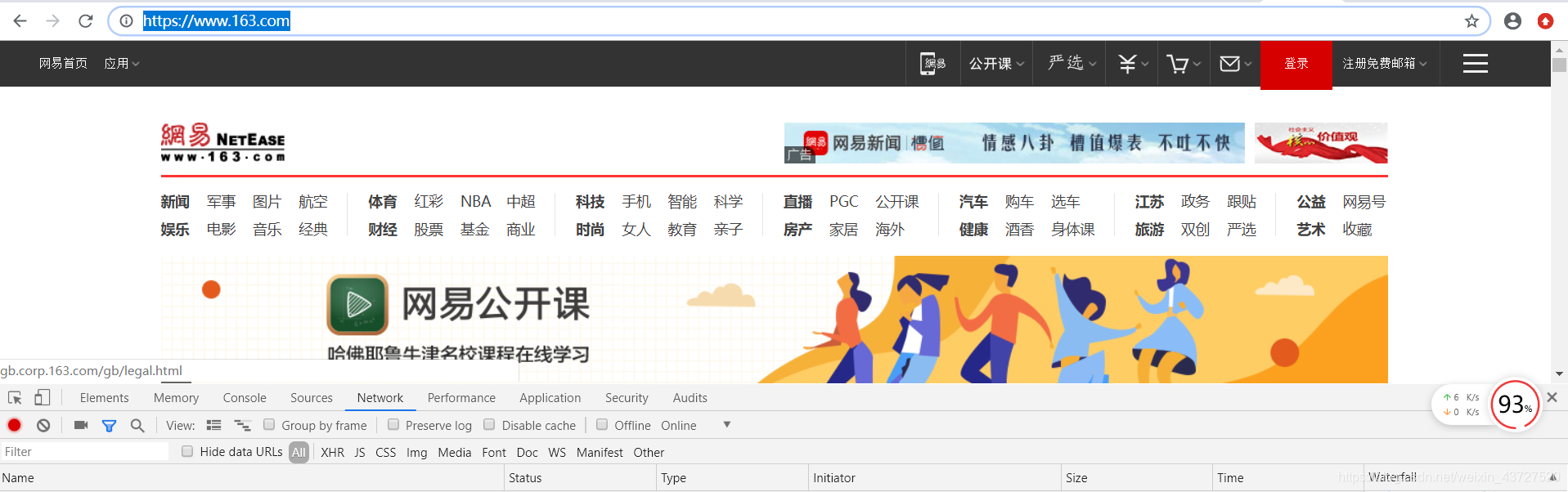
Task: Toggle the Hide data URLs checkbox
Action: tap(187, 451)
